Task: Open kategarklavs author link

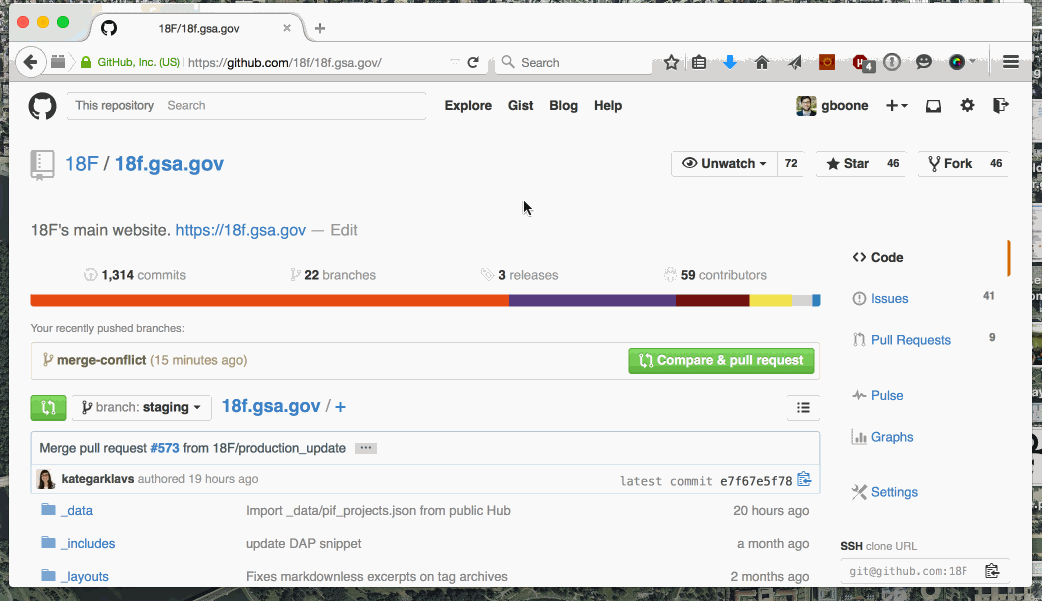Action: 98,479
